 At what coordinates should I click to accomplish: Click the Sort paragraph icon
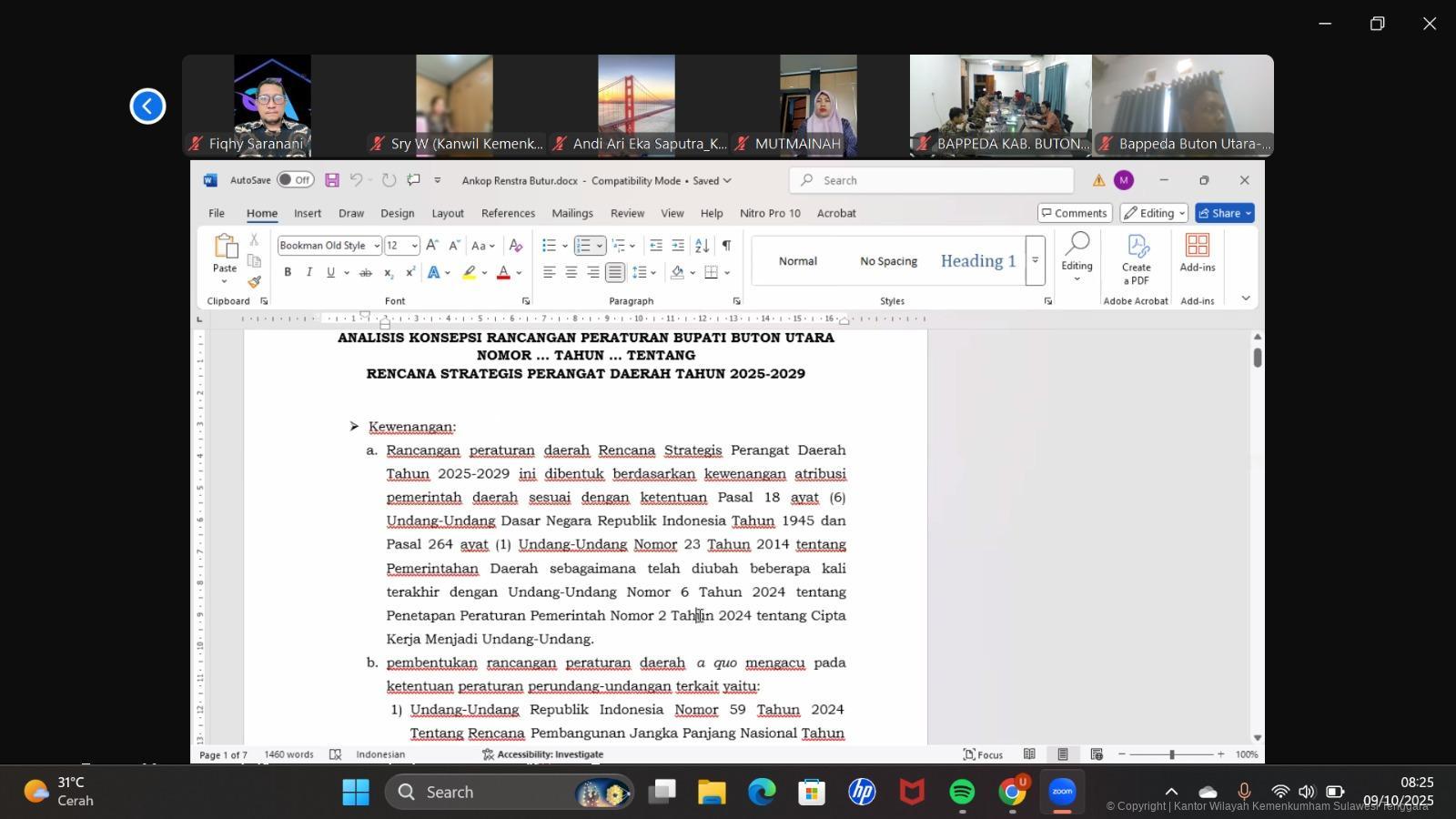coord(702,246)
